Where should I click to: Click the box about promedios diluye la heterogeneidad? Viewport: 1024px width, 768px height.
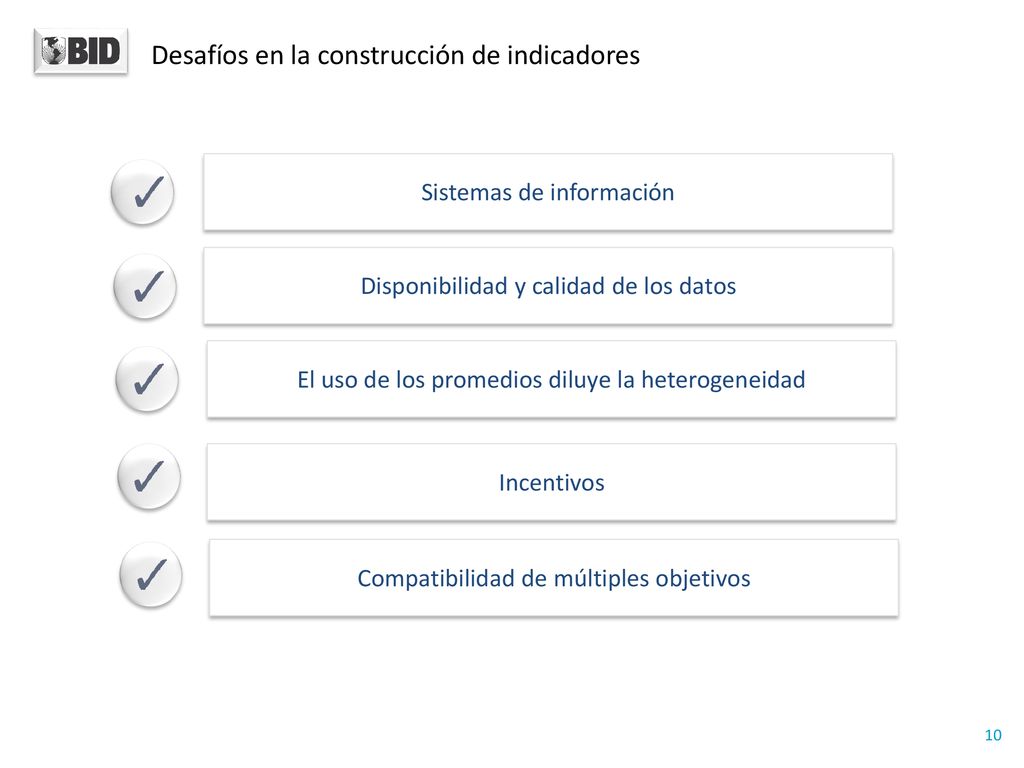(x=551, y=379)
